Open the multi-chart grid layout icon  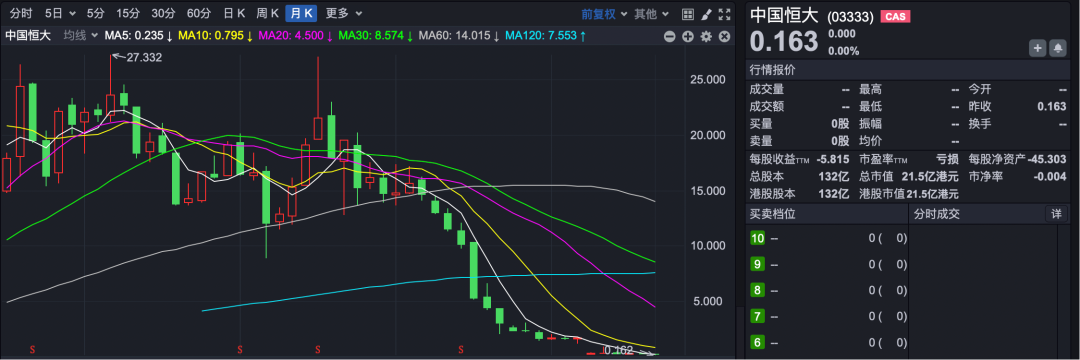[687, 14]
